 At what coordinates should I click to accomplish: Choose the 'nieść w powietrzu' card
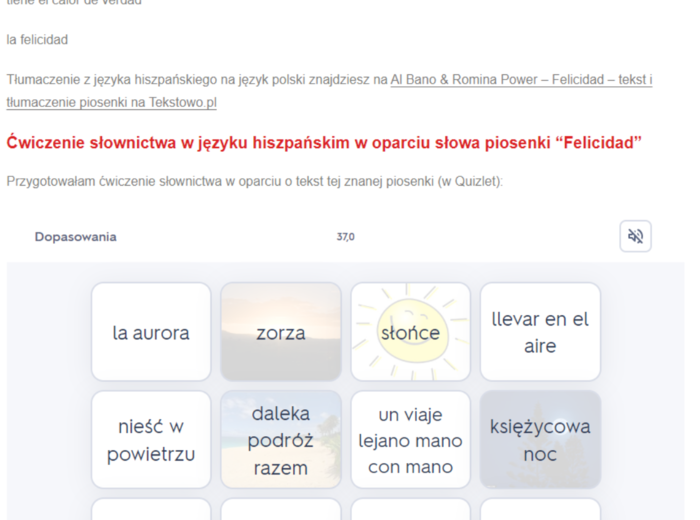point(151,440)
